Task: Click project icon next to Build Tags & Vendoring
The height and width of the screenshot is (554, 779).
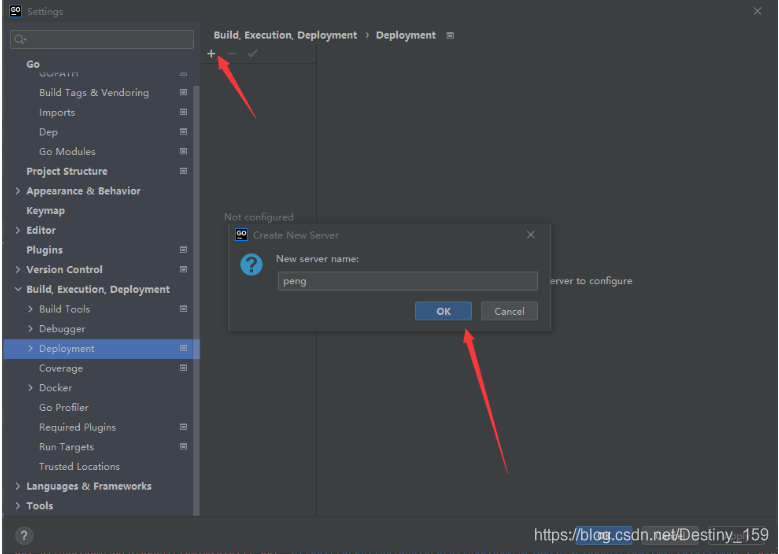Action: 183,92
